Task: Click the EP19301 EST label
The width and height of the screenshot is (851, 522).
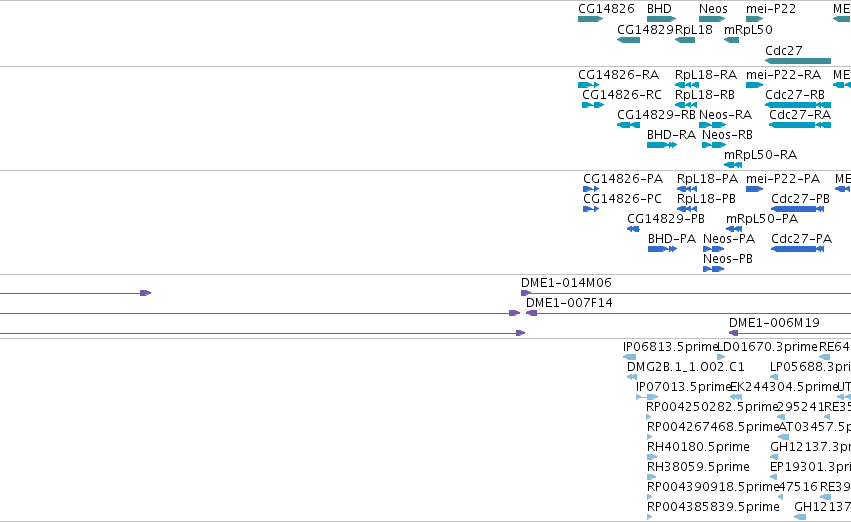Action: click(810, 467)
